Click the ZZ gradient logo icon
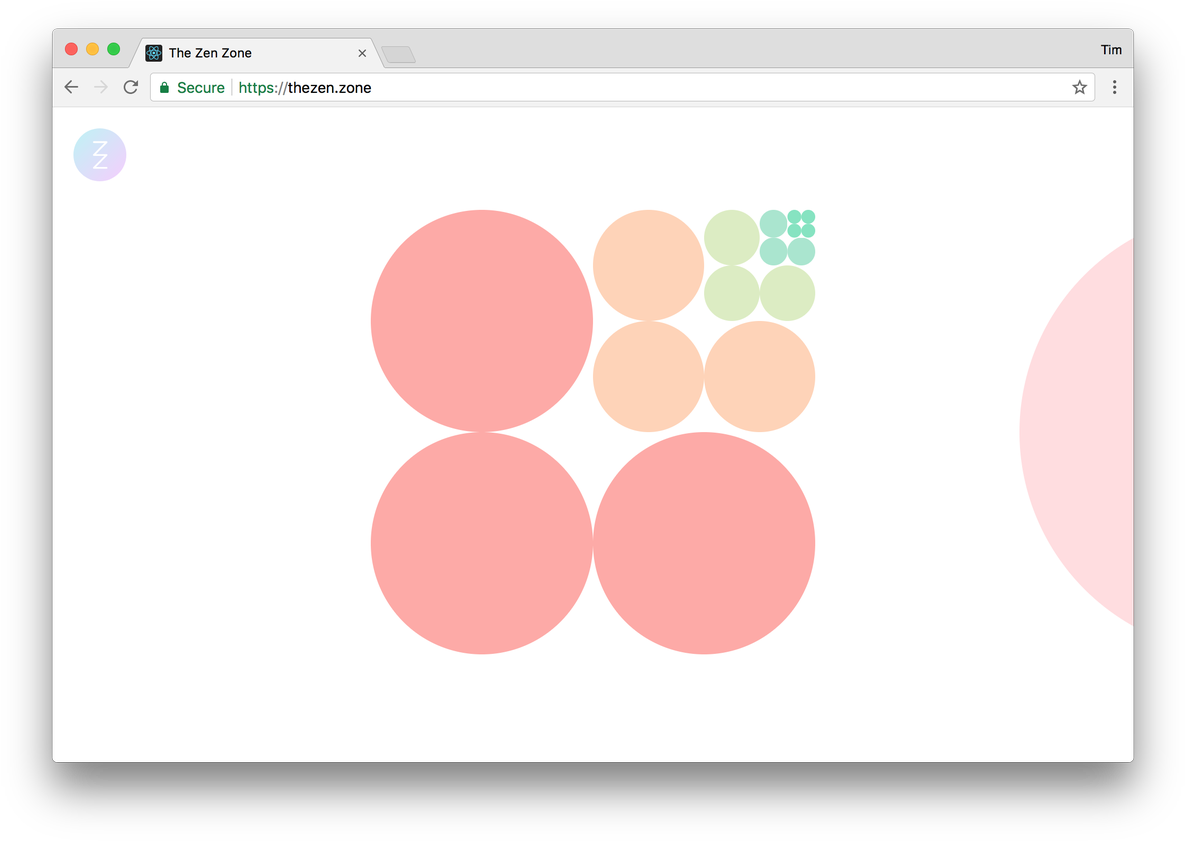 100,155
